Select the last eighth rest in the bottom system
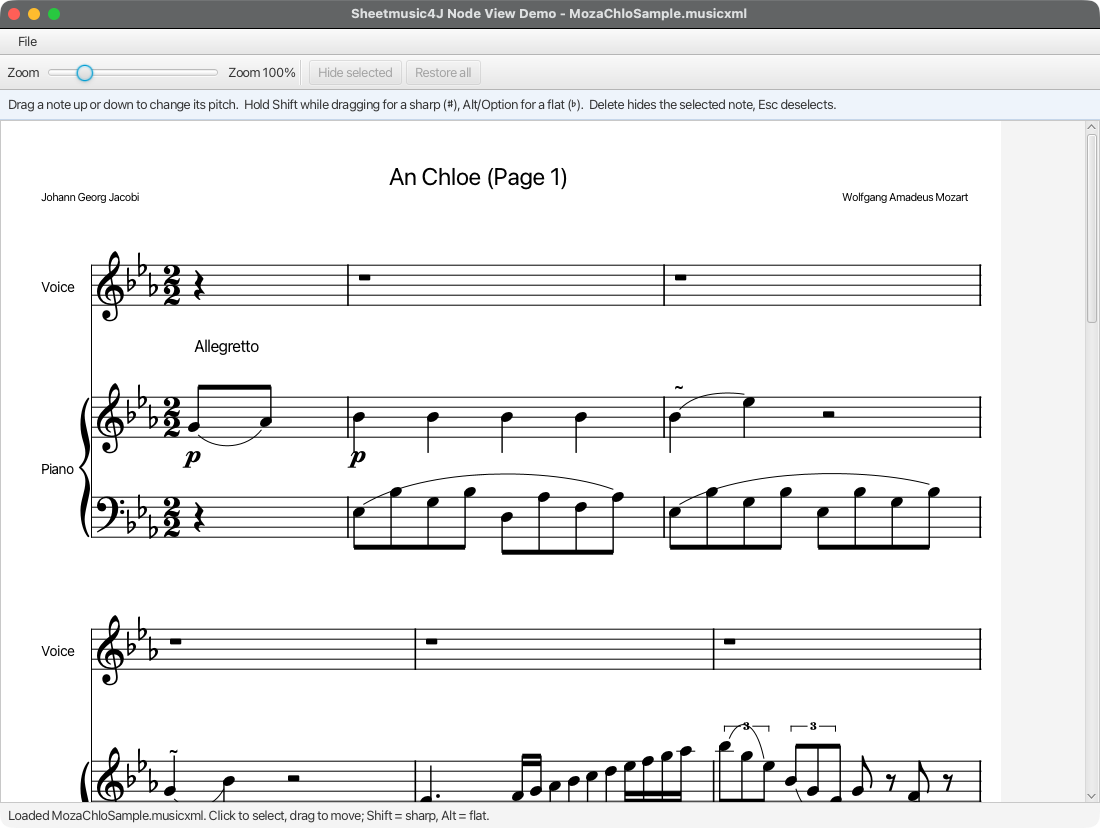Screen dimensions: 1100x828 pos(948,781)
